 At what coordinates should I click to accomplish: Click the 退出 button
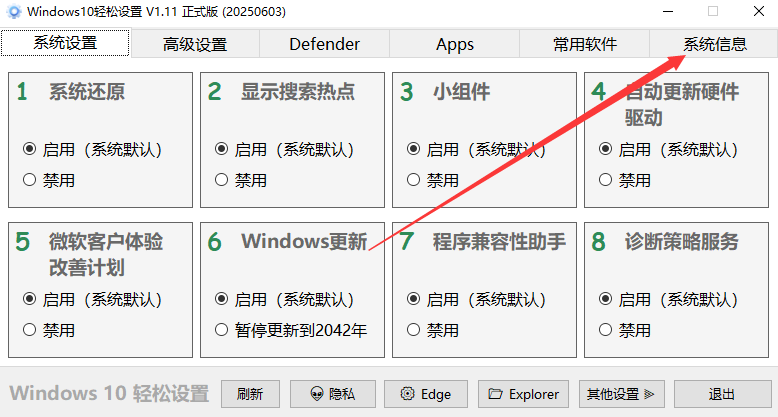pyautogui.click(x=722, y=394)
